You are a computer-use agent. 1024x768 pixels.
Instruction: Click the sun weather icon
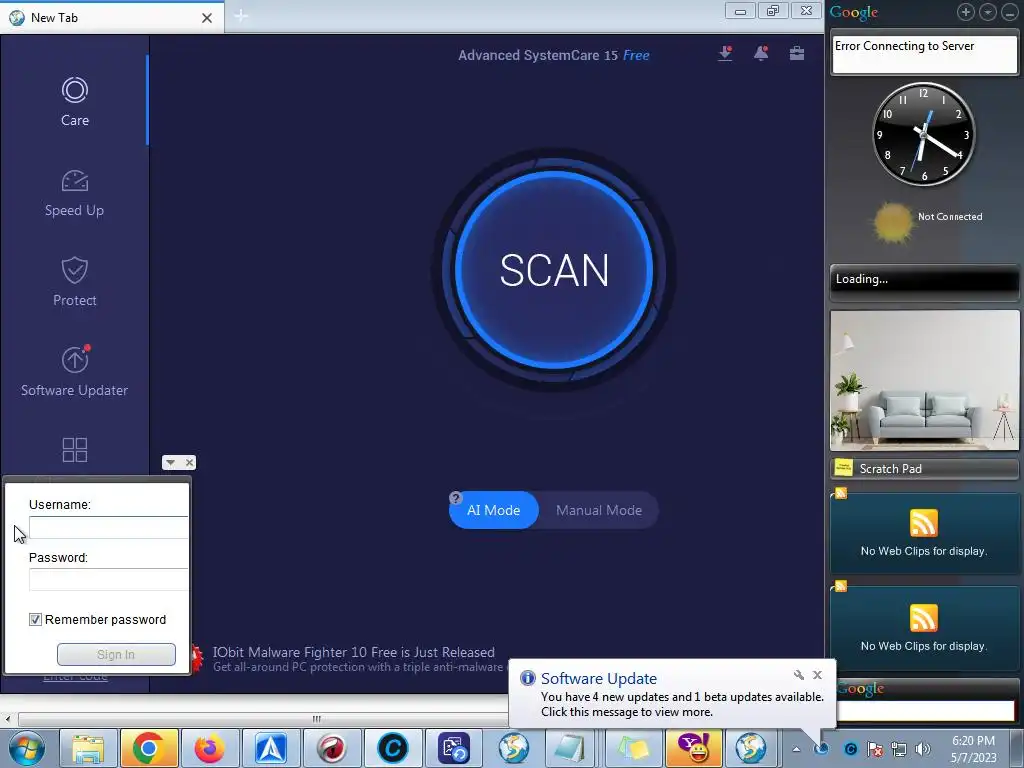point(893,222)
